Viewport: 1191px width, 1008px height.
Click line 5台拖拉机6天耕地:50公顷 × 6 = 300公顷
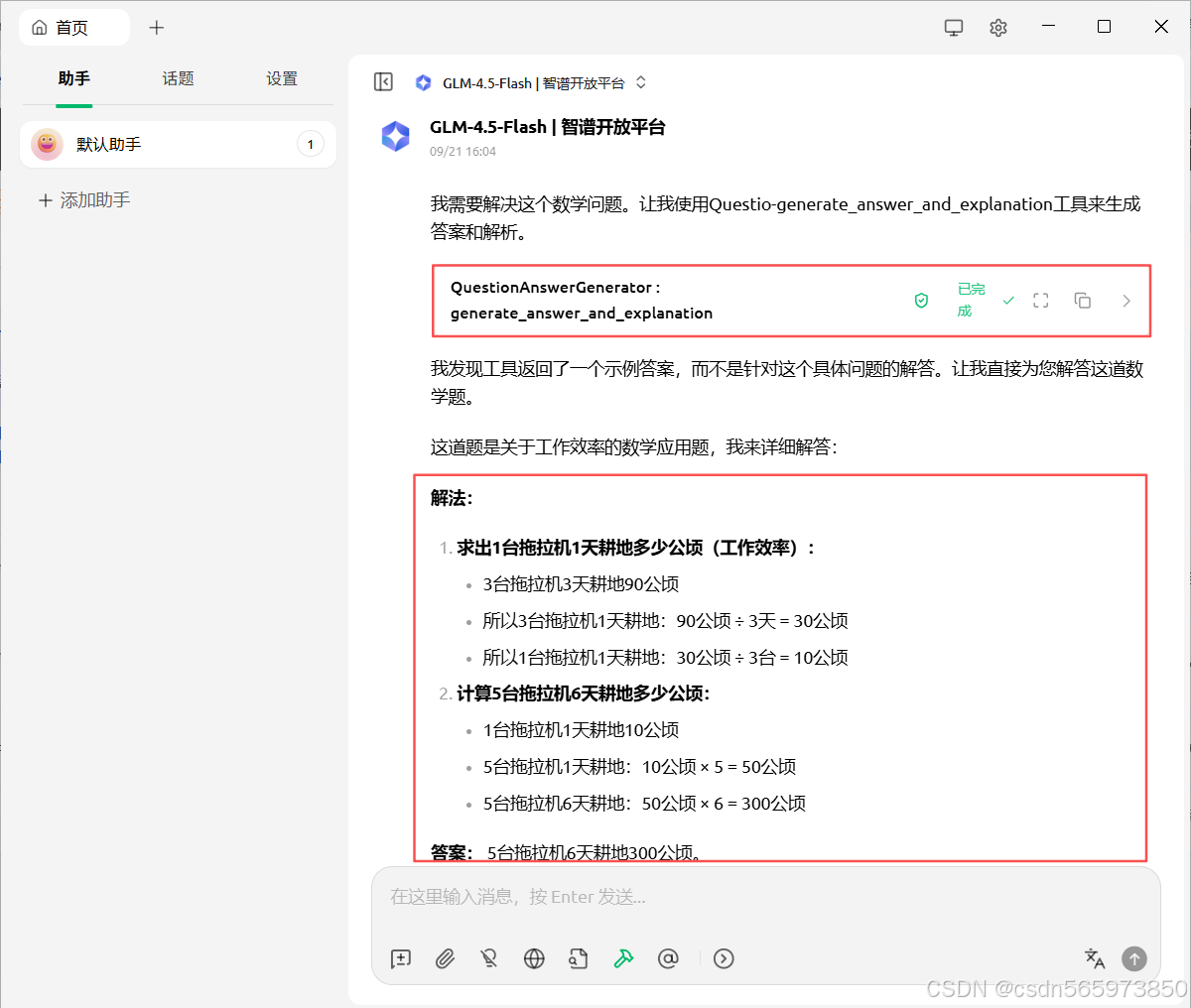tap(645, 804)
